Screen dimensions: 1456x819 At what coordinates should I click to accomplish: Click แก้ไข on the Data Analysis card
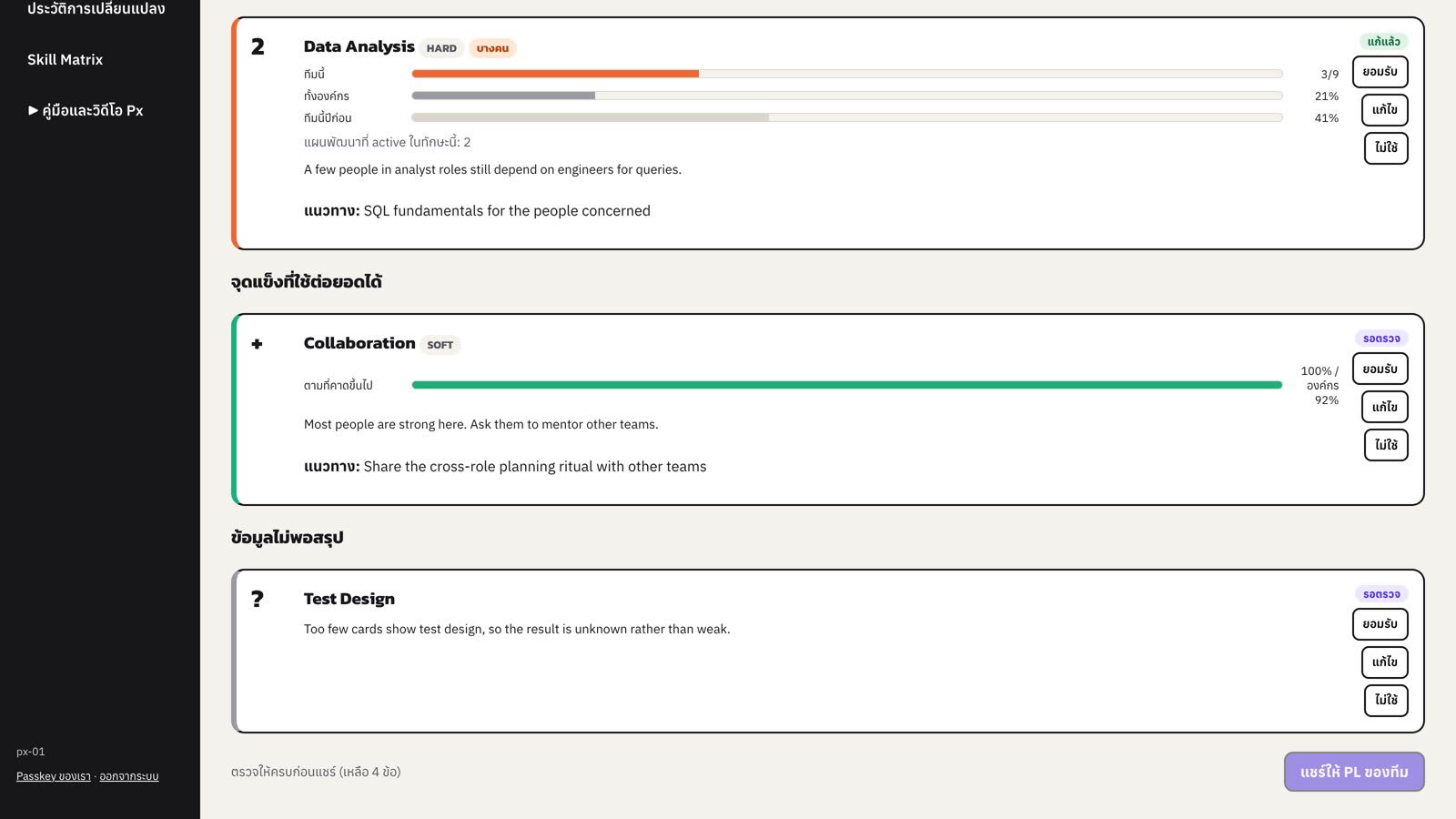point(1384,110)
